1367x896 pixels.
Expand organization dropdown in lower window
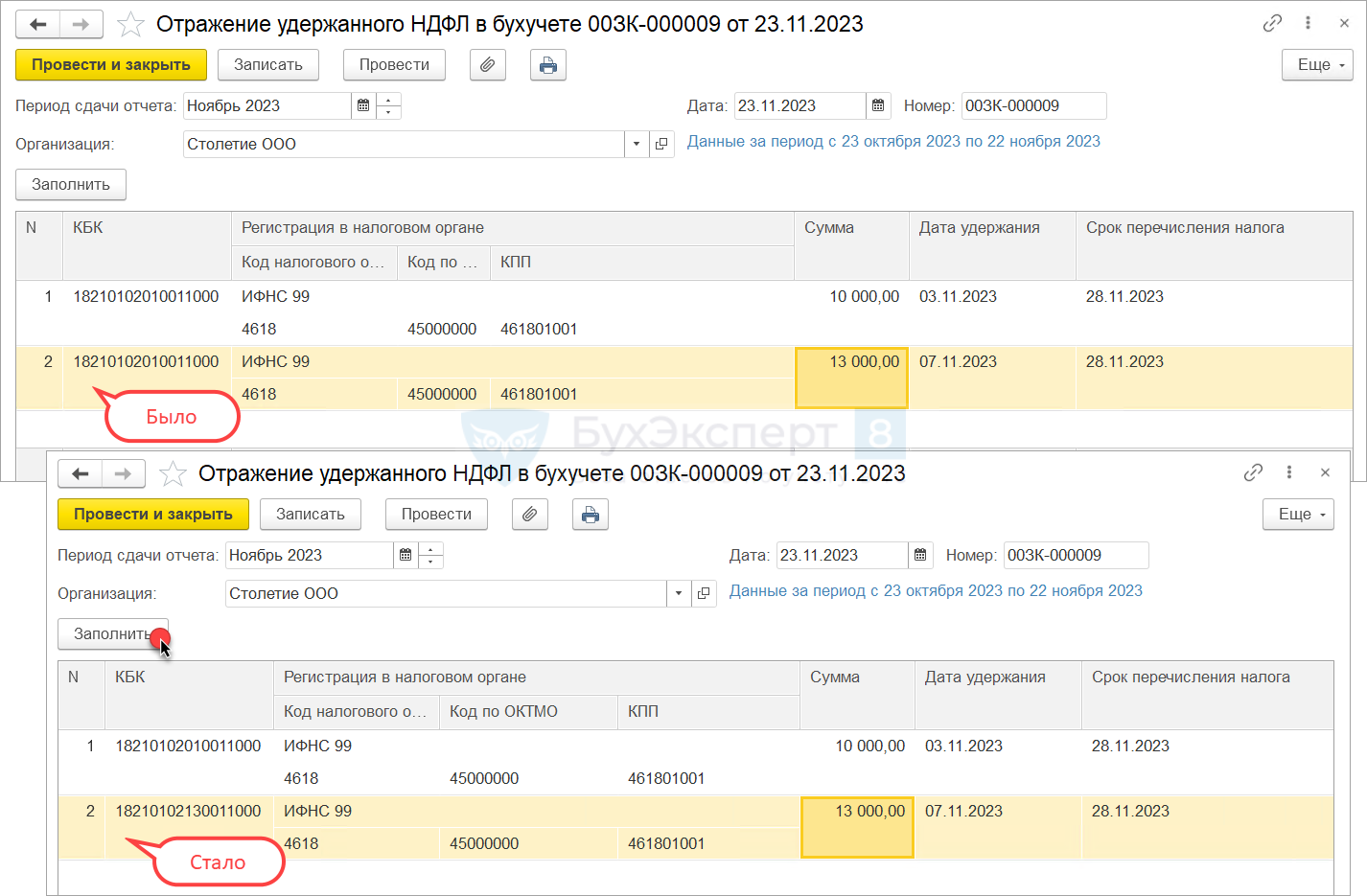point(679,594)
